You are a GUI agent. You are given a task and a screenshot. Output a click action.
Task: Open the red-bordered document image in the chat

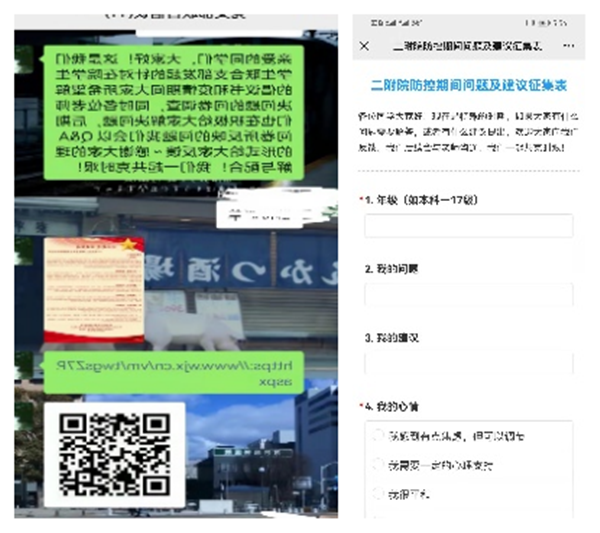click(94, 290)
